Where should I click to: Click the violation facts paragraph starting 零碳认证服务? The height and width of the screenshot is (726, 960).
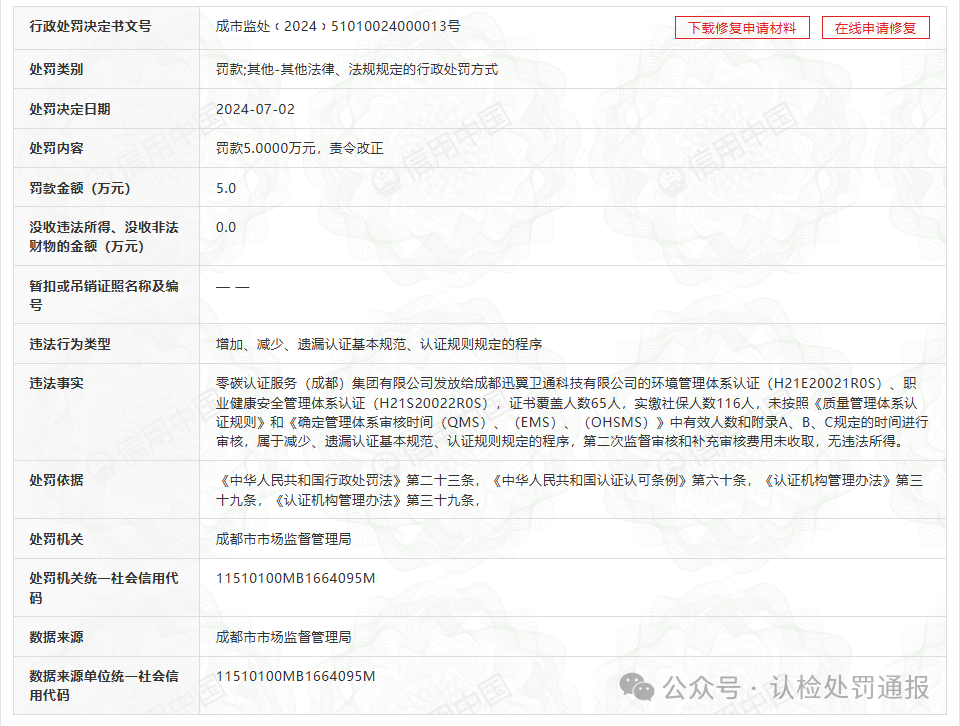(572, 412)
